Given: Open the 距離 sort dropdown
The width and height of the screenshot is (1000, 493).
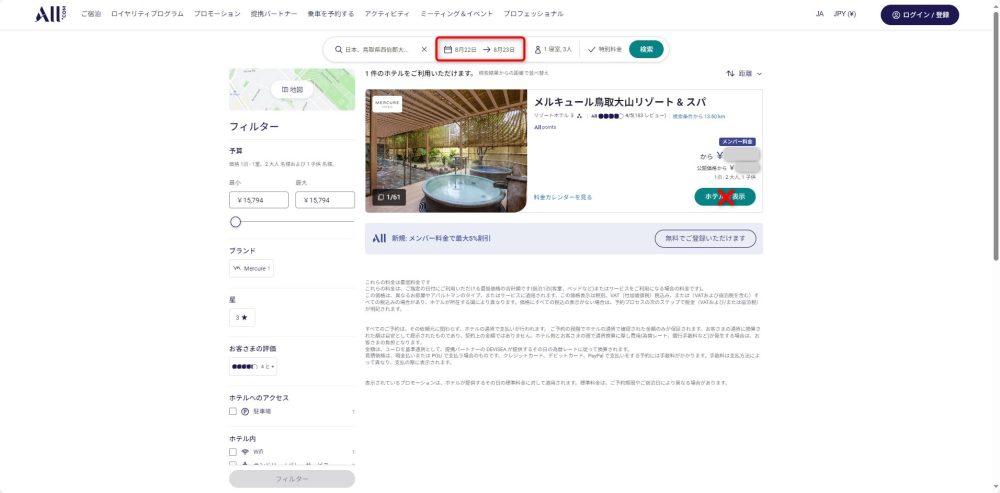Looking at the screenshot, I should click(x=750, y=74).
